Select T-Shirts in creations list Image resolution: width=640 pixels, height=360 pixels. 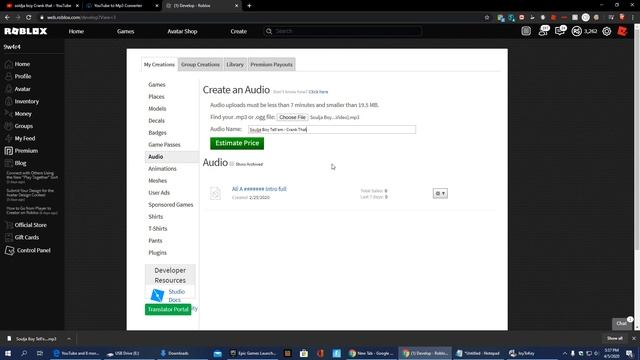(158, 229)
